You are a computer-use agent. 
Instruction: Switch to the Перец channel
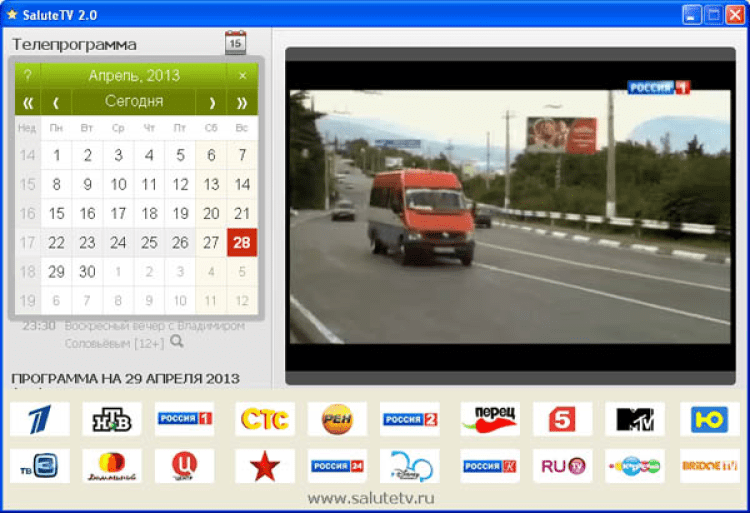(490, 419)
